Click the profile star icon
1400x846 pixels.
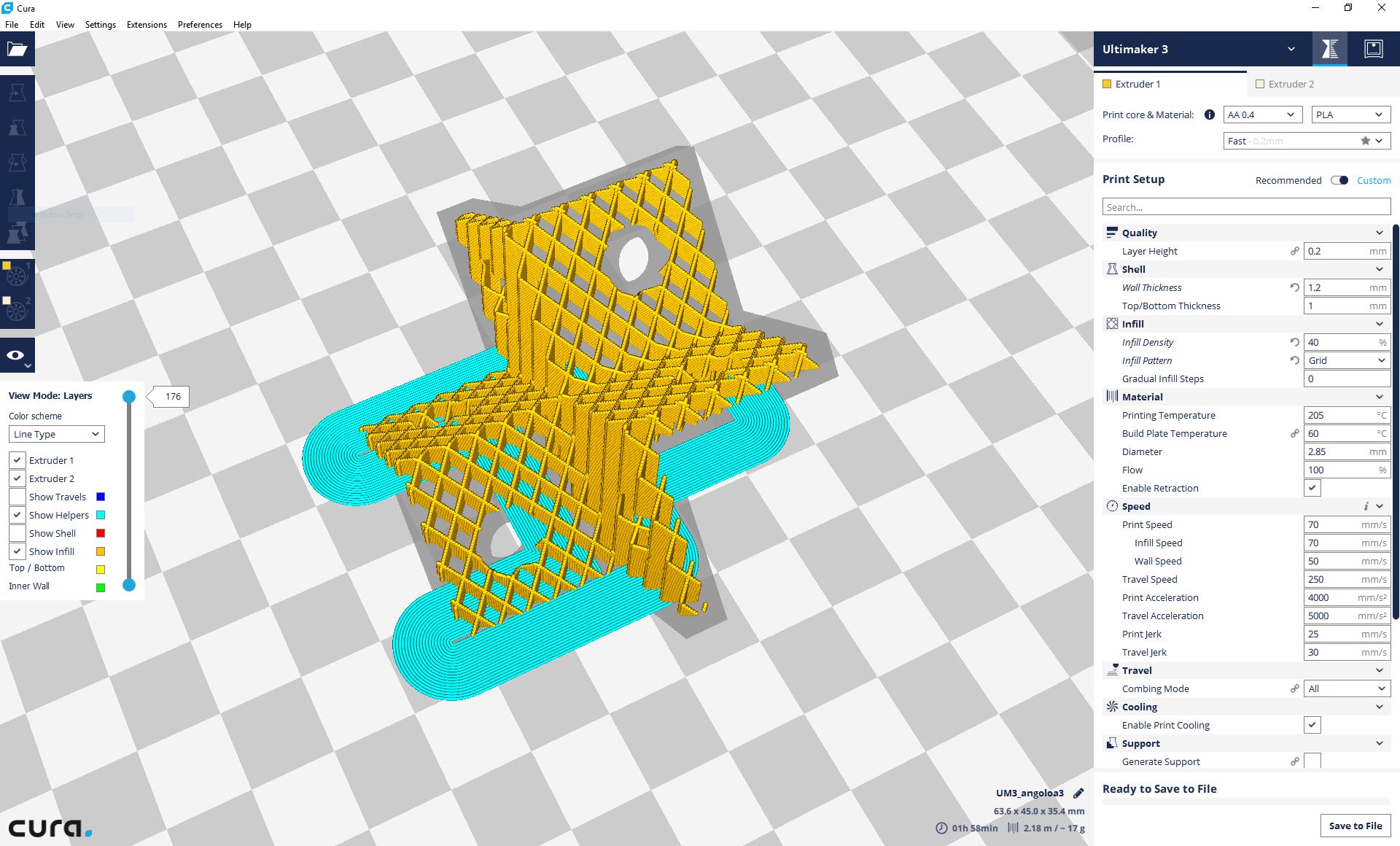[x=1365, y=141]
